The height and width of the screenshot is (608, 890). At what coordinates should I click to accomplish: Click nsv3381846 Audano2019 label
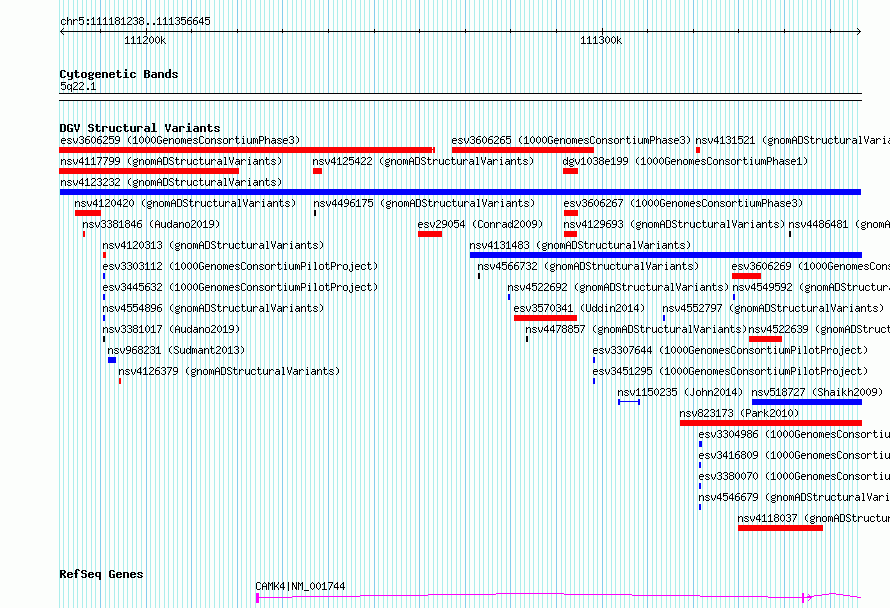coord(151,224)
